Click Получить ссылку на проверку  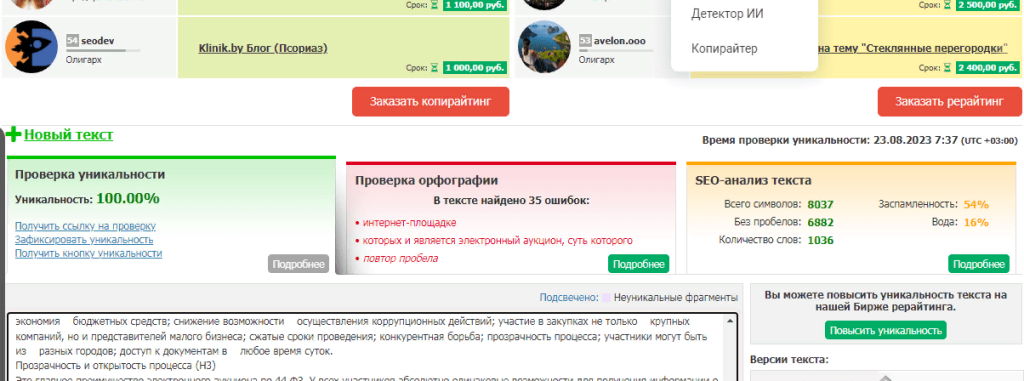(86, 226)
